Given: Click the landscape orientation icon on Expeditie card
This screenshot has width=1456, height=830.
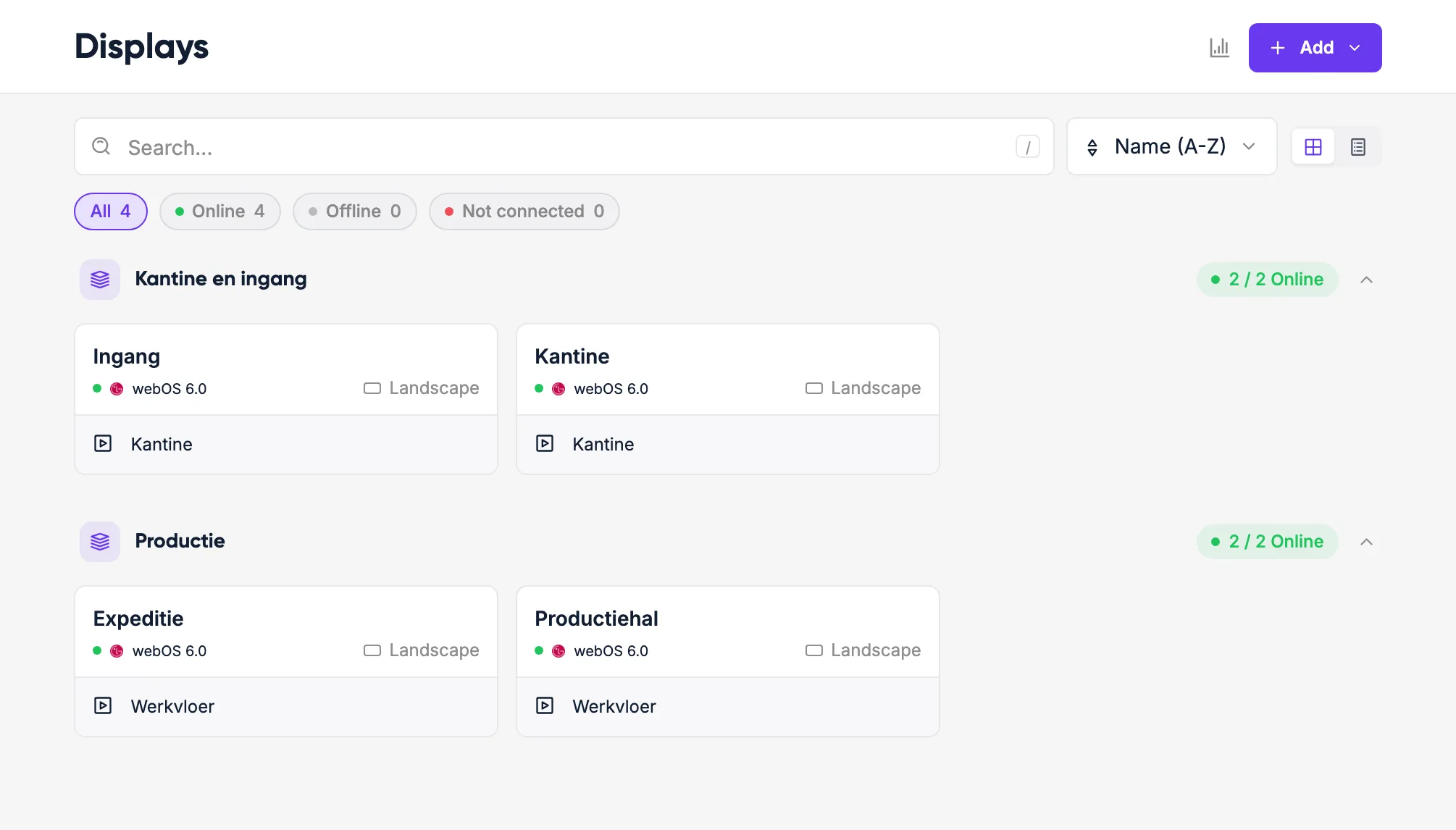Looking at the screenshot, I should pos(372,650).
